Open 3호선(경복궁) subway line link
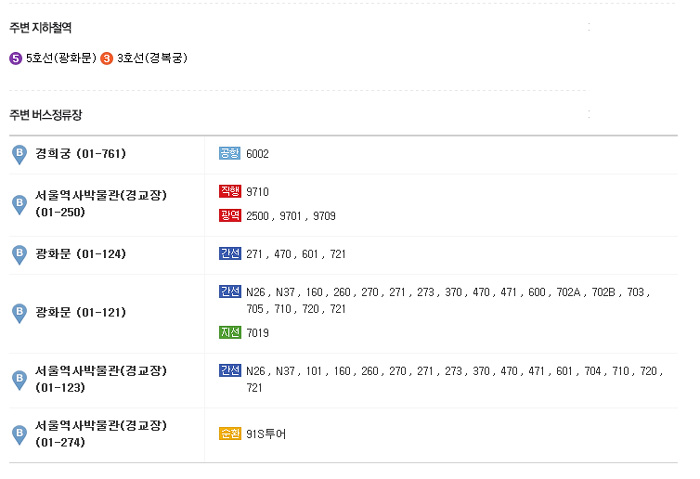 click(x=152, y=58)
